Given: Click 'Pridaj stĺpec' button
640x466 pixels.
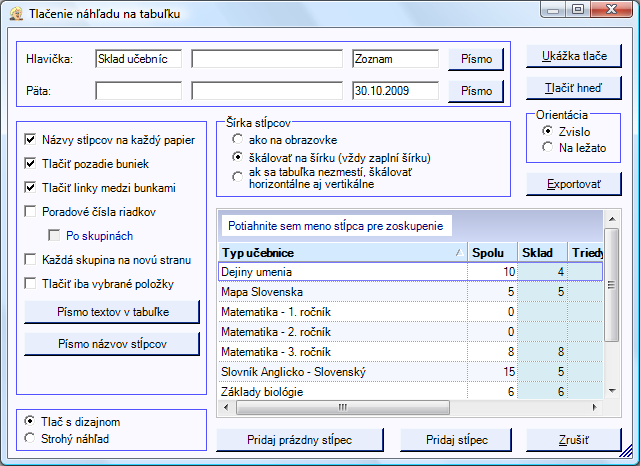Looking at the screenshot, I should click(x=456, y=440).
